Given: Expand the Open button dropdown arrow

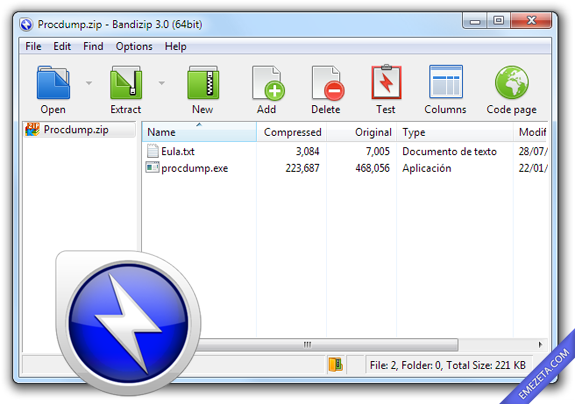Looking at the screenshot, I should 89,83.
